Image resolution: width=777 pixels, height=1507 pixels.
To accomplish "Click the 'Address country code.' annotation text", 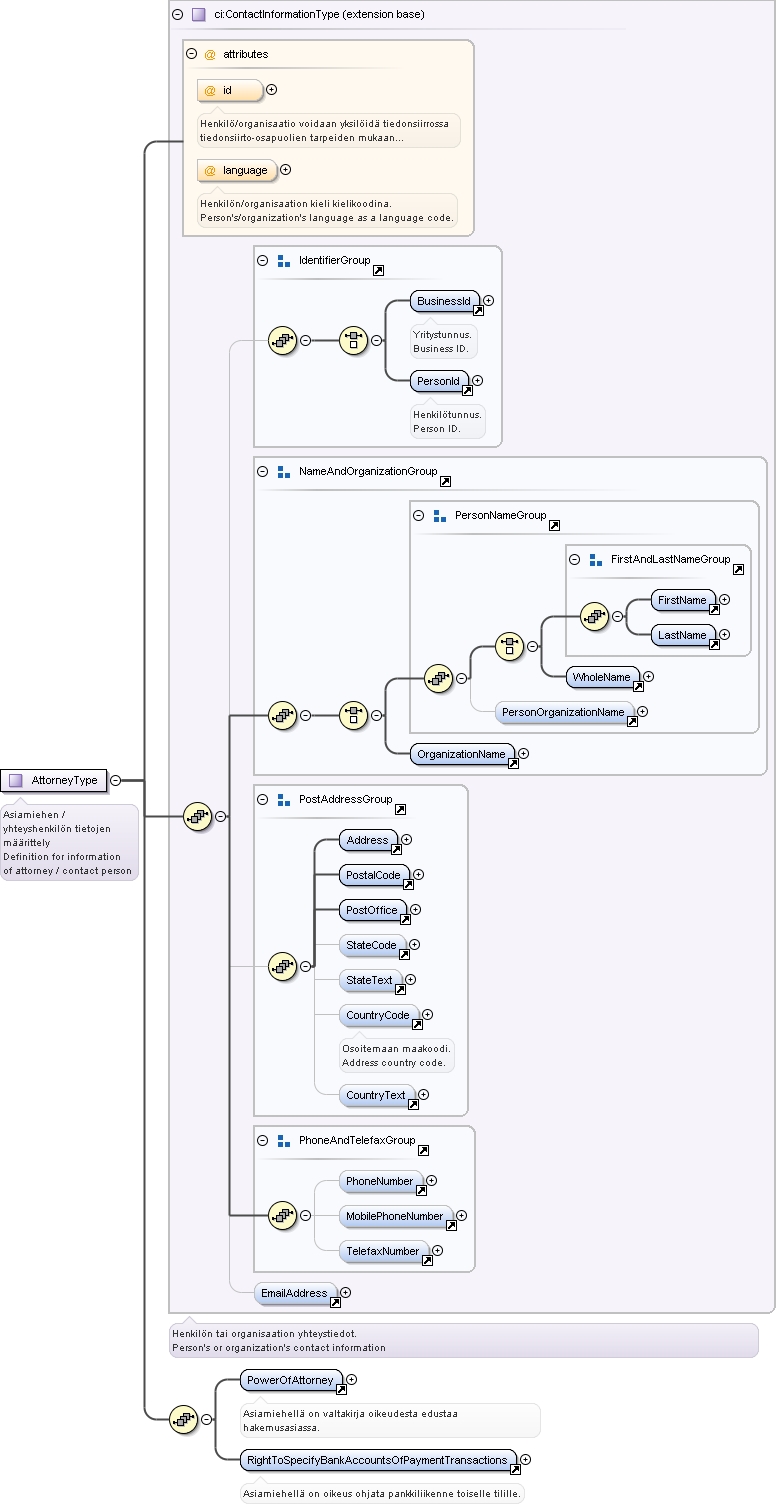I will click(x=394, y=1062).
